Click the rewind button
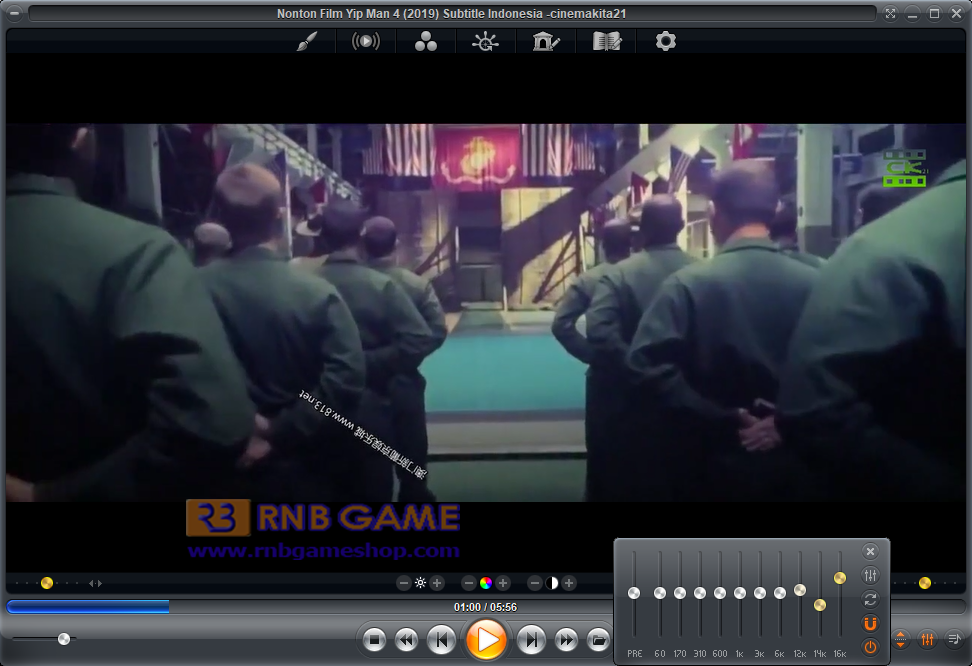 [x=407, y=640]
